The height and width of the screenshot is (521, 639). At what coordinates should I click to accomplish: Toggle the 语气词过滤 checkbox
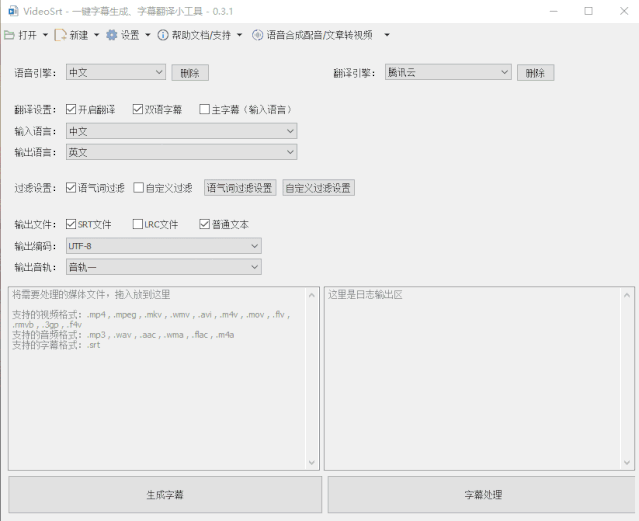coord(71,188)
